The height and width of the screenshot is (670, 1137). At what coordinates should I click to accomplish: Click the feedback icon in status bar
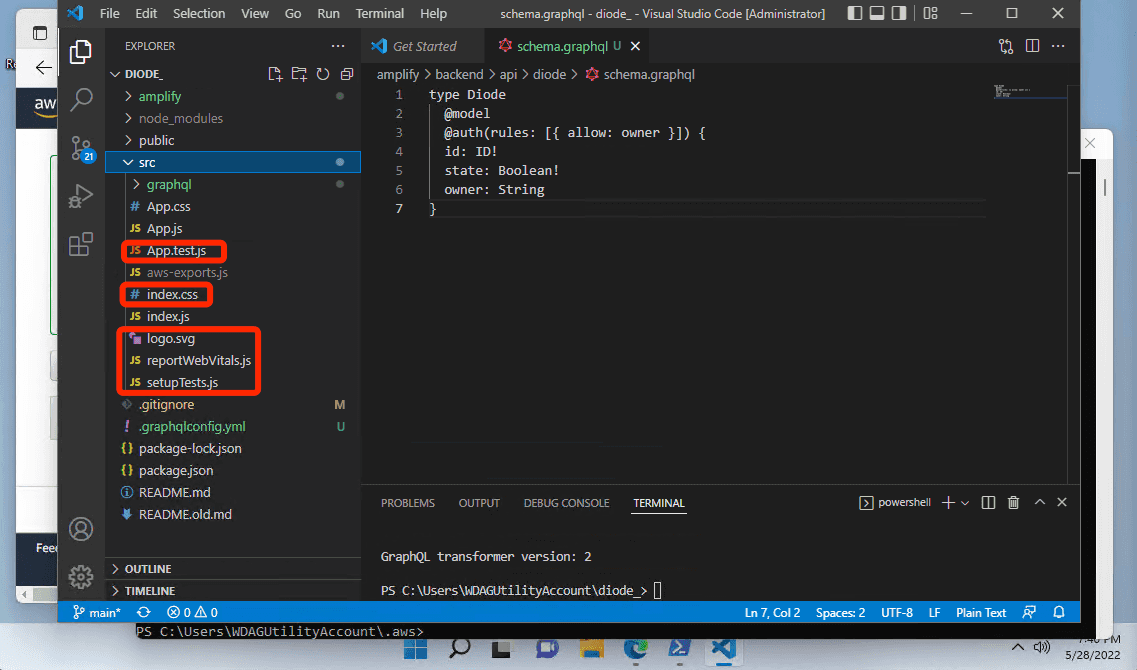click(x=1029, y=613)
